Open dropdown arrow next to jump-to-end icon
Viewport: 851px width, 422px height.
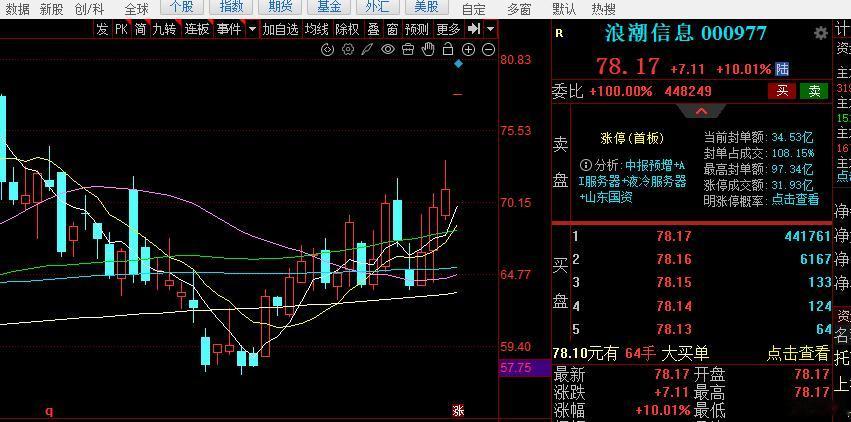pos(491,29)
